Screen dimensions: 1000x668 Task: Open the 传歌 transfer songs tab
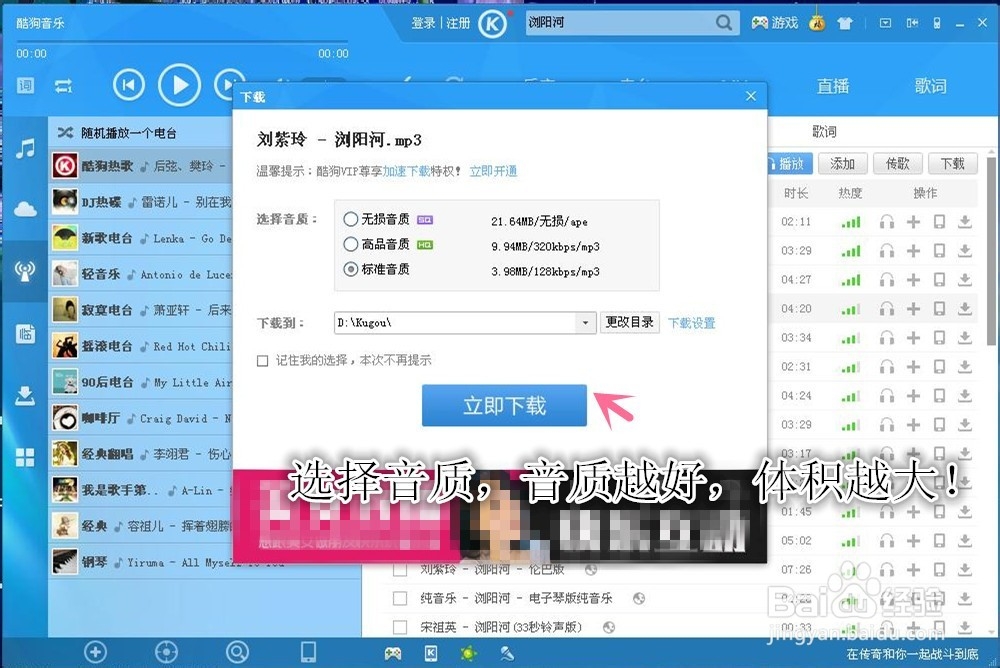[897, 163]
